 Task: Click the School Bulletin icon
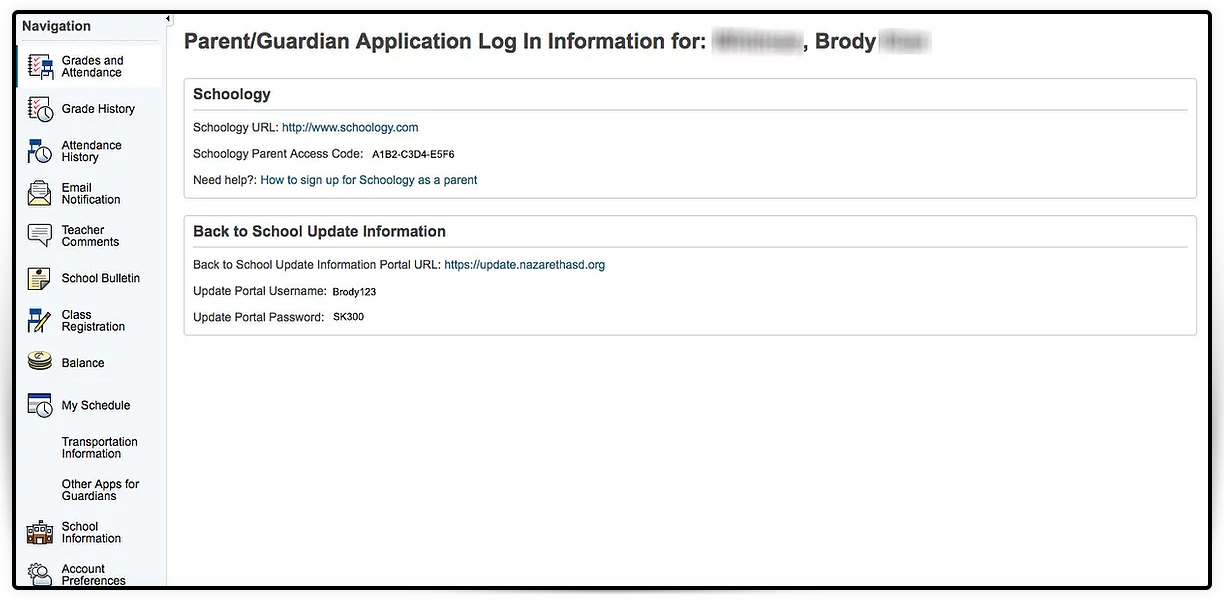pos(40,278)
